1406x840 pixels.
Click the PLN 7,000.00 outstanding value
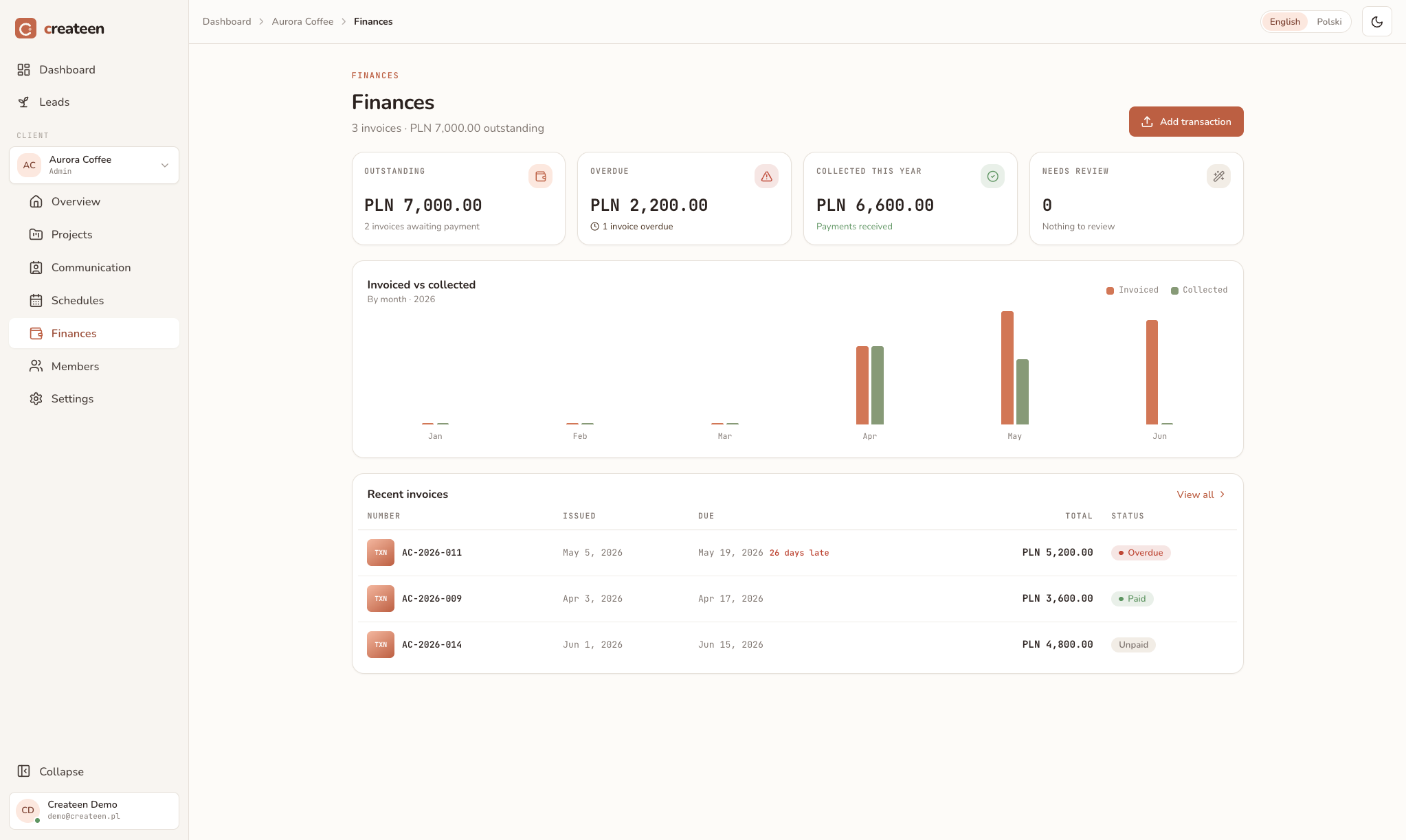pos(423,205)
